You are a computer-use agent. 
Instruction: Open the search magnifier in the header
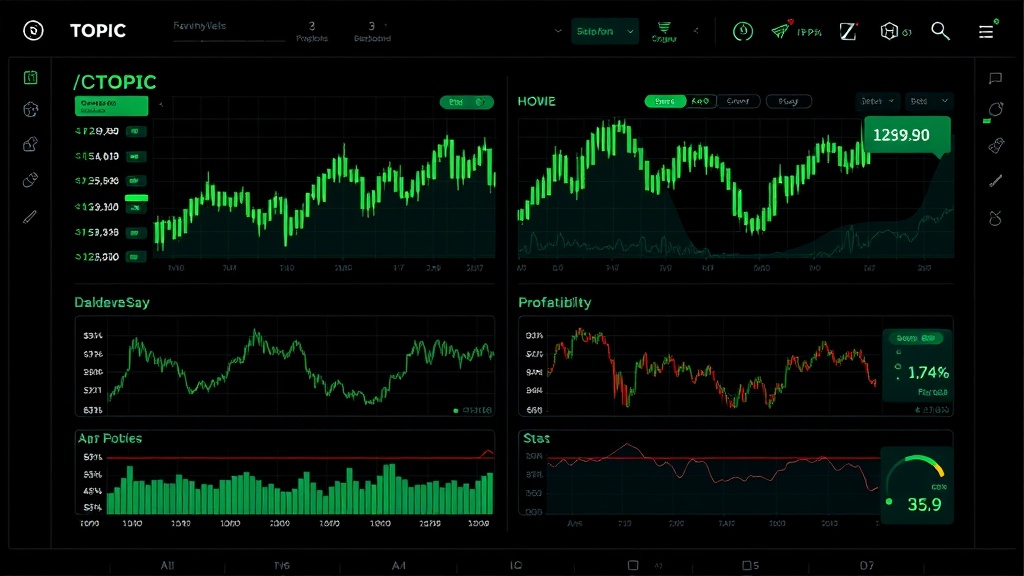click(940, 31)
